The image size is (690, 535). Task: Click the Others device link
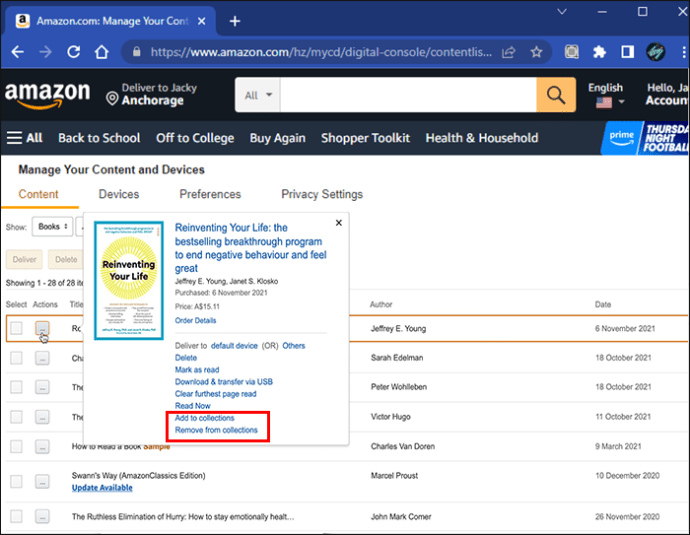(x=294, y=346)
